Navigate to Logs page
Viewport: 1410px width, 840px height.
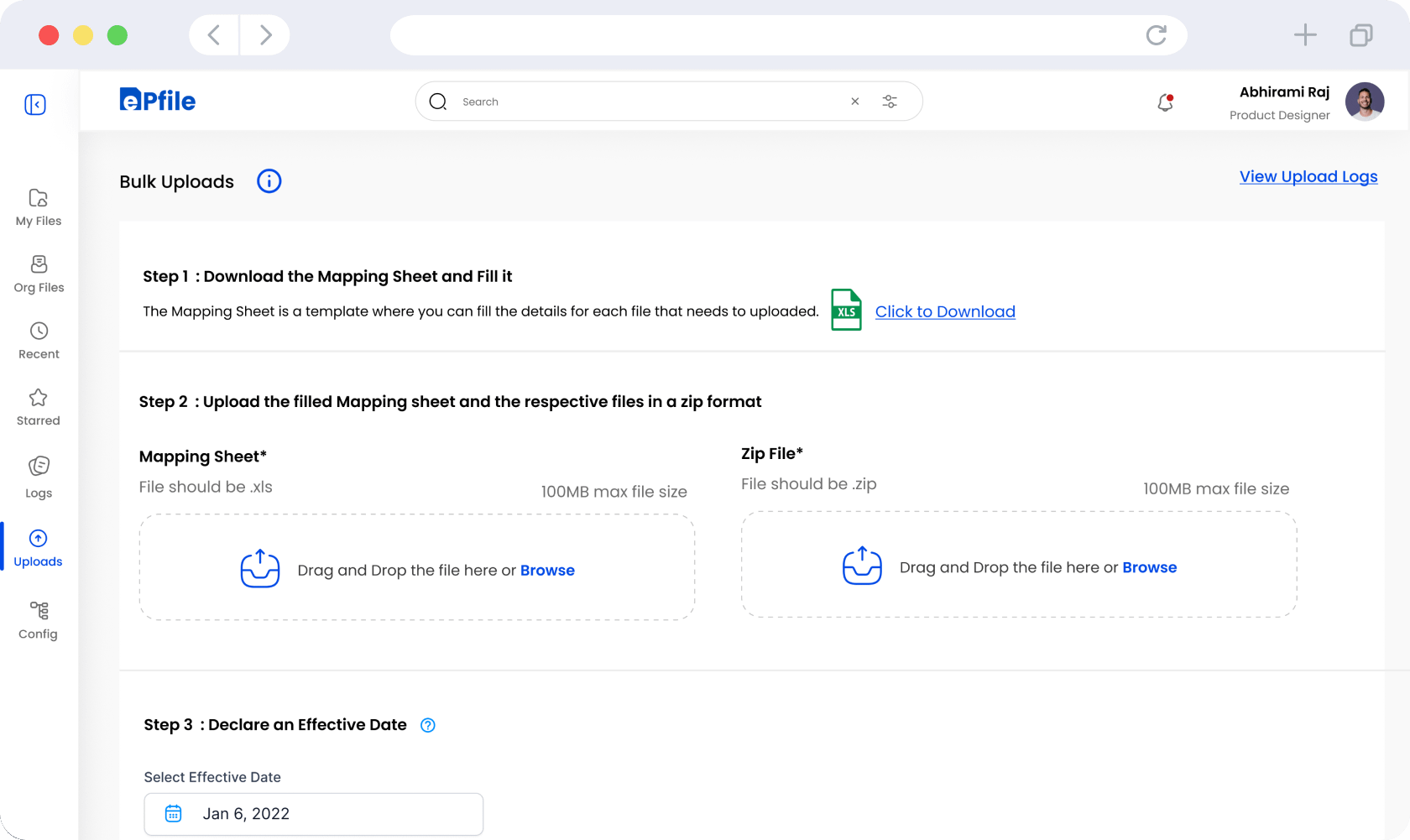39,477
